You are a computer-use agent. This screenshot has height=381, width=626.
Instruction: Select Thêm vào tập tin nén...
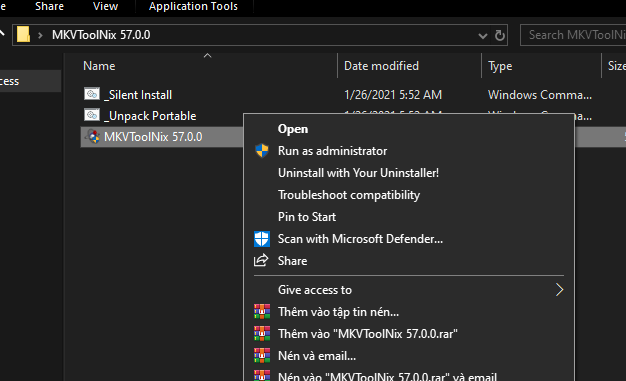(x=338, y=312)
